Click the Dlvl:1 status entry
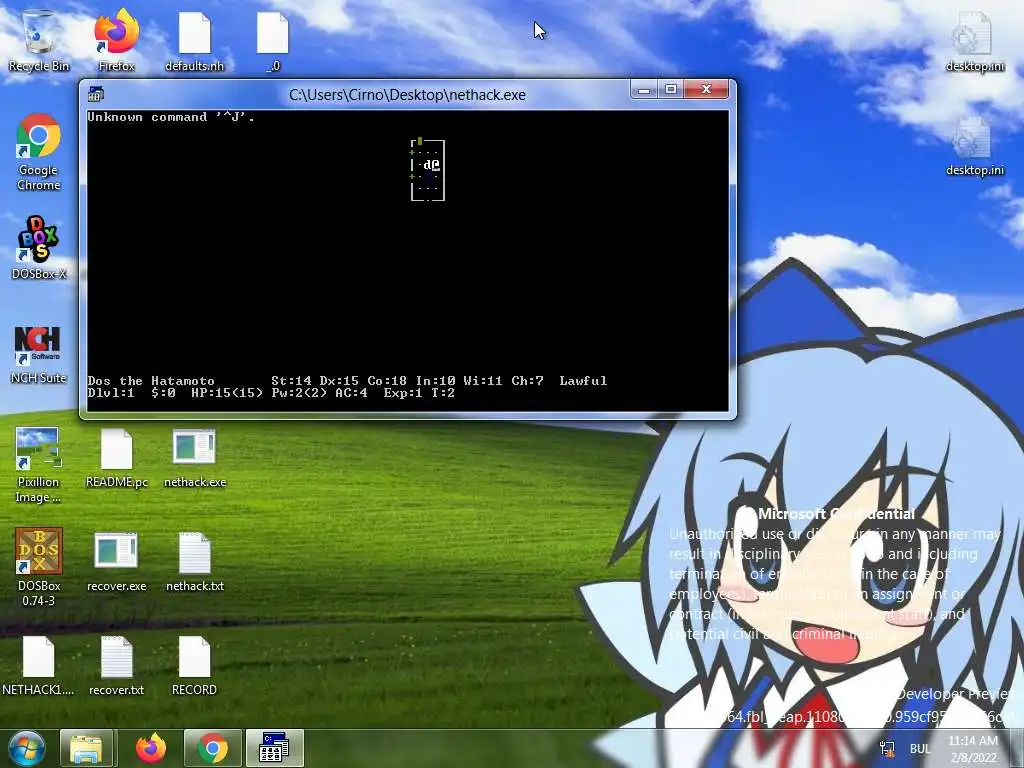This screenshot has height=768, width=1024. pyautogui.click(x=111, y=393)
